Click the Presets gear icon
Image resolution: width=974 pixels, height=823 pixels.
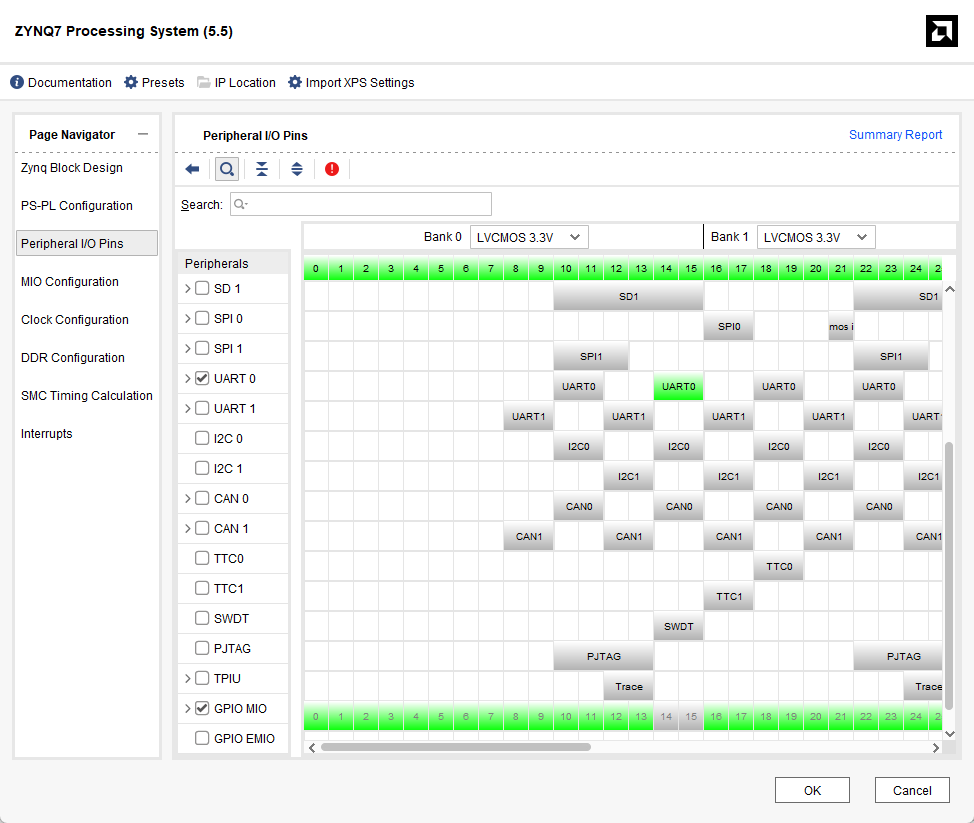pyautogui.click(x=130, y=82)
